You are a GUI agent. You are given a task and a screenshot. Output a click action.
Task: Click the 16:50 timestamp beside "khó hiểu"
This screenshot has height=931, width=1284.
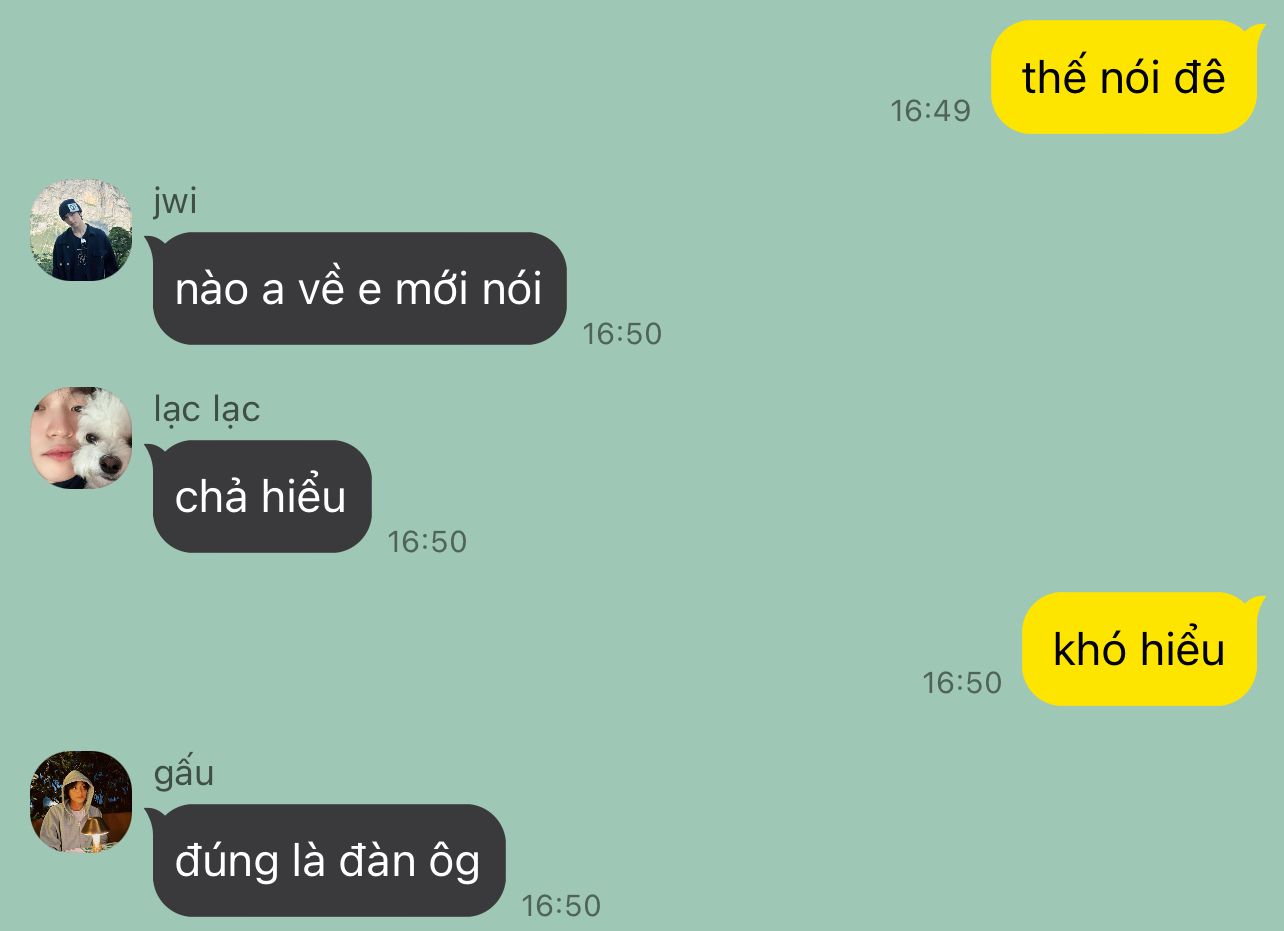click(962, 682)
